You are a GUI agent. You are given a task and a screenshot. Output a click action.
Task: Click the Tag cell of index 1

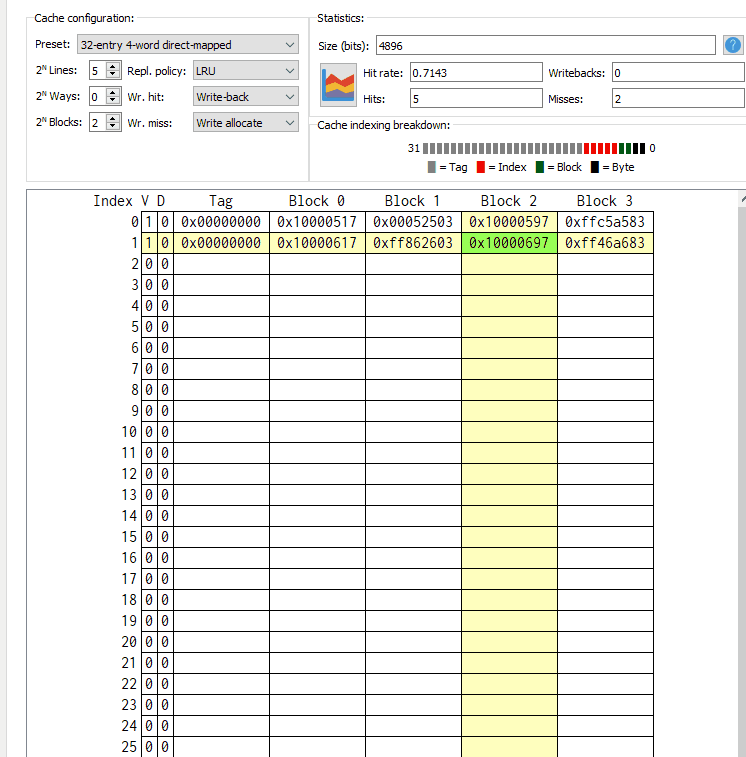(x=221, y=243)
